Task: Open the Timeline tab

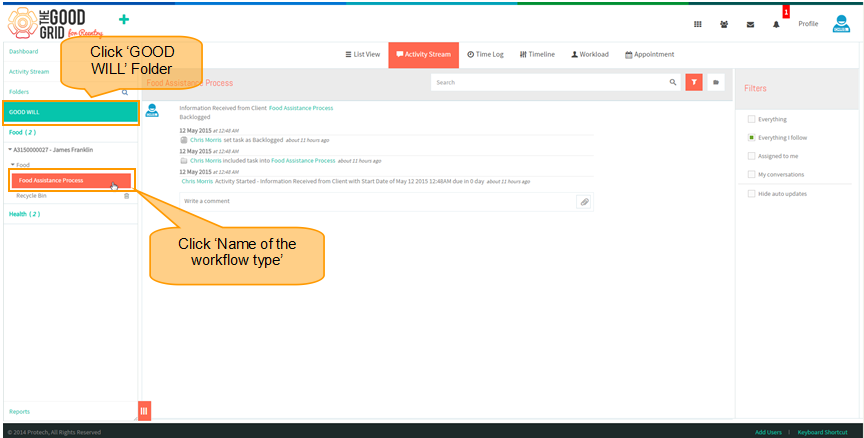Action: point(537,55)
